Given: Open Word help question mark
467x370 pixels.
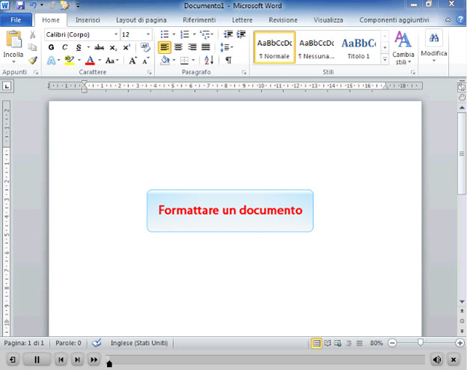Looking at the screenshot, I should (x=460, y=20).
